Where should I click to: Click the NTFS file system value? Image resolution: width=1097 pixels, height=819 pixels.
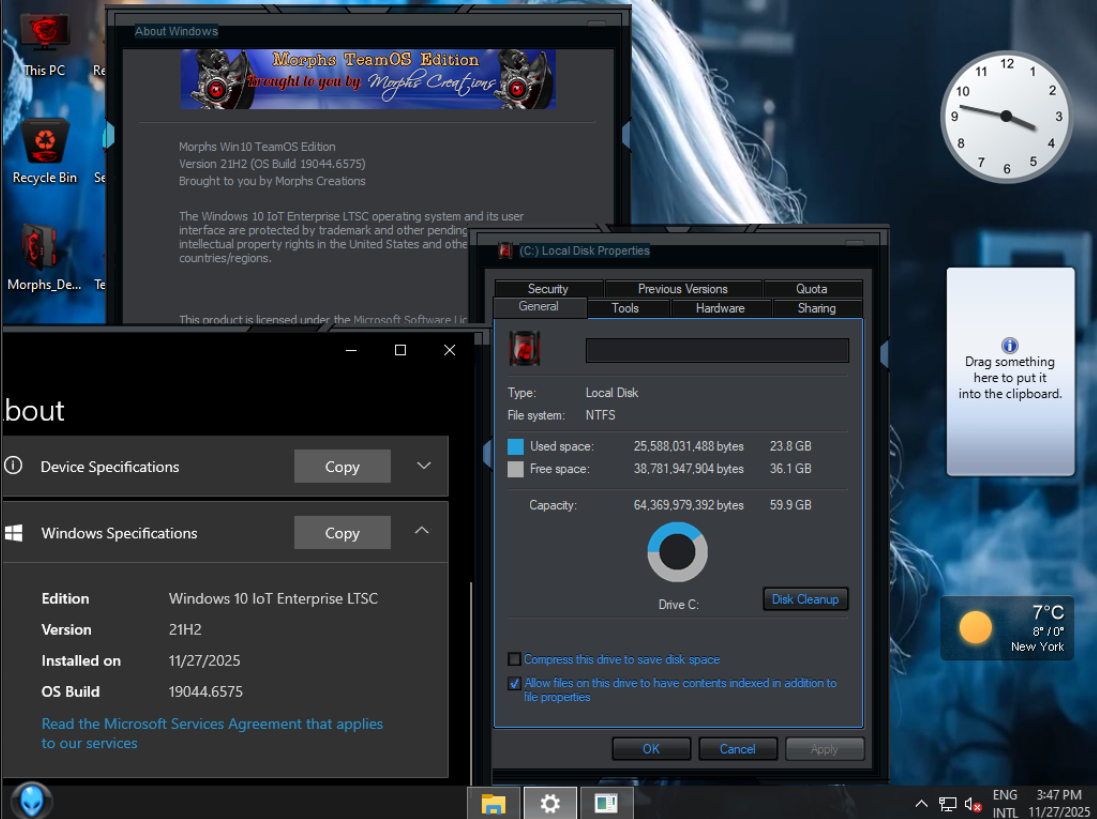click(x=600, y=415)
